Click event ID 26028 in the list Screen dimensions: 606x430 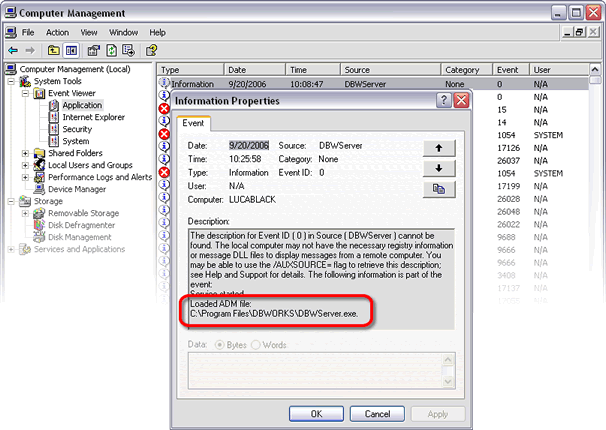(x=508, y=199)
